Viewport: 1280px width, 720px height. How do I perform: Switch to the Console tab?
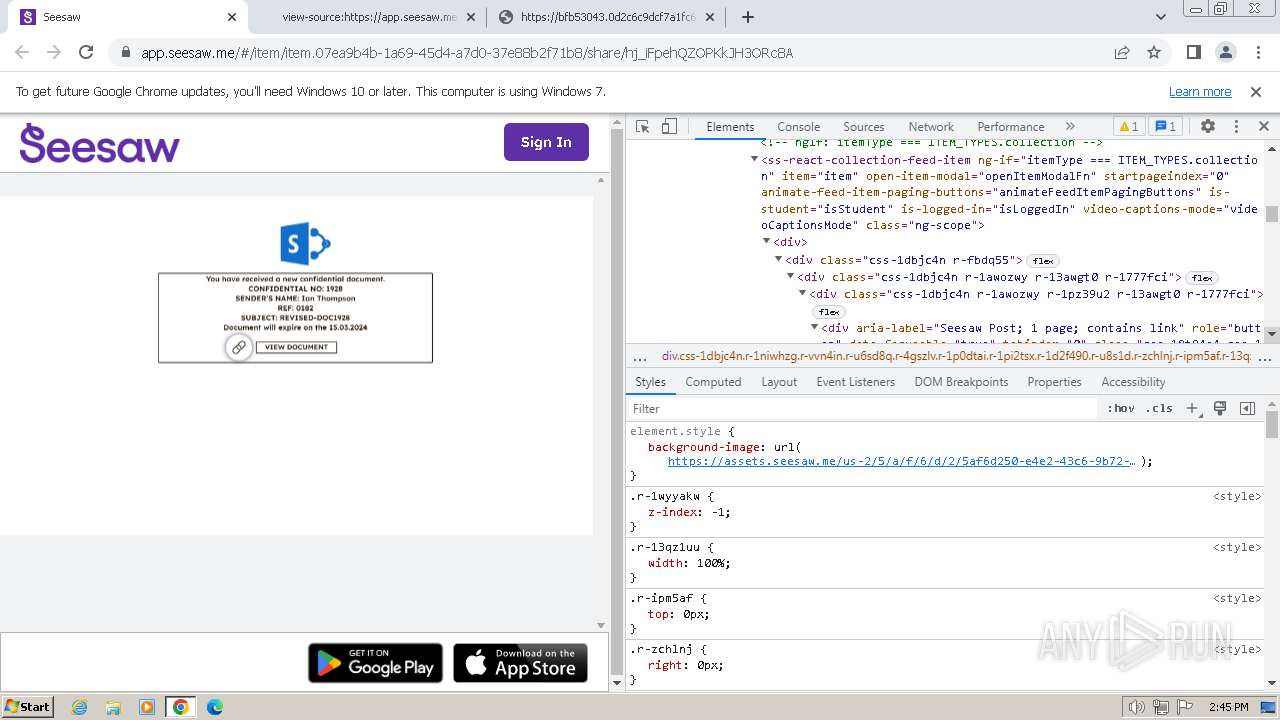pos(798,127)
